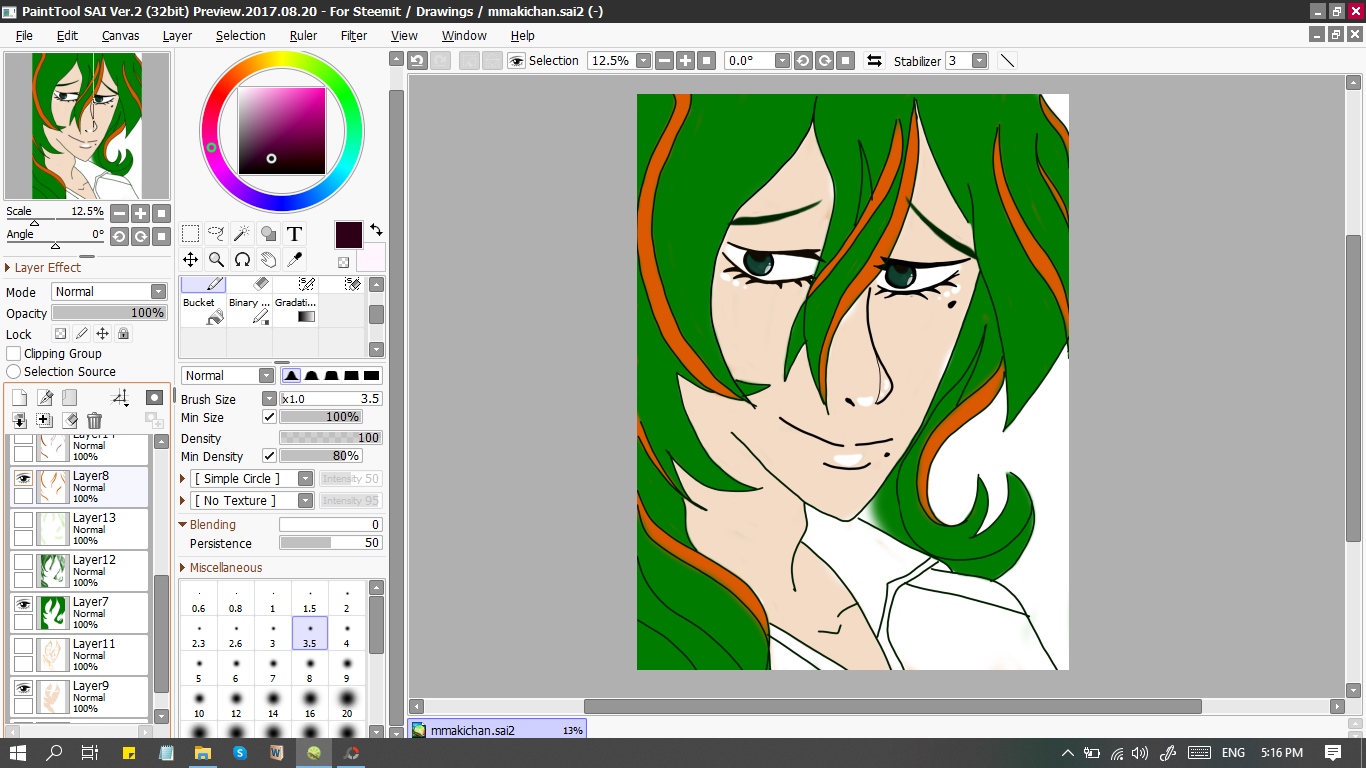Click the dark foreground color swatch
The height and width of the screenshot is (768, 1366).
point(348,236)
